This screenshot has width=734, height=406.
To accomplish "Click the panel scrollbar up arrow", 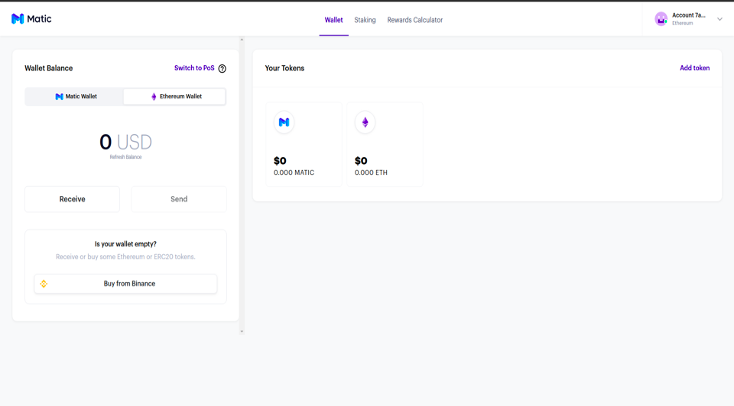I will point(242,40).
